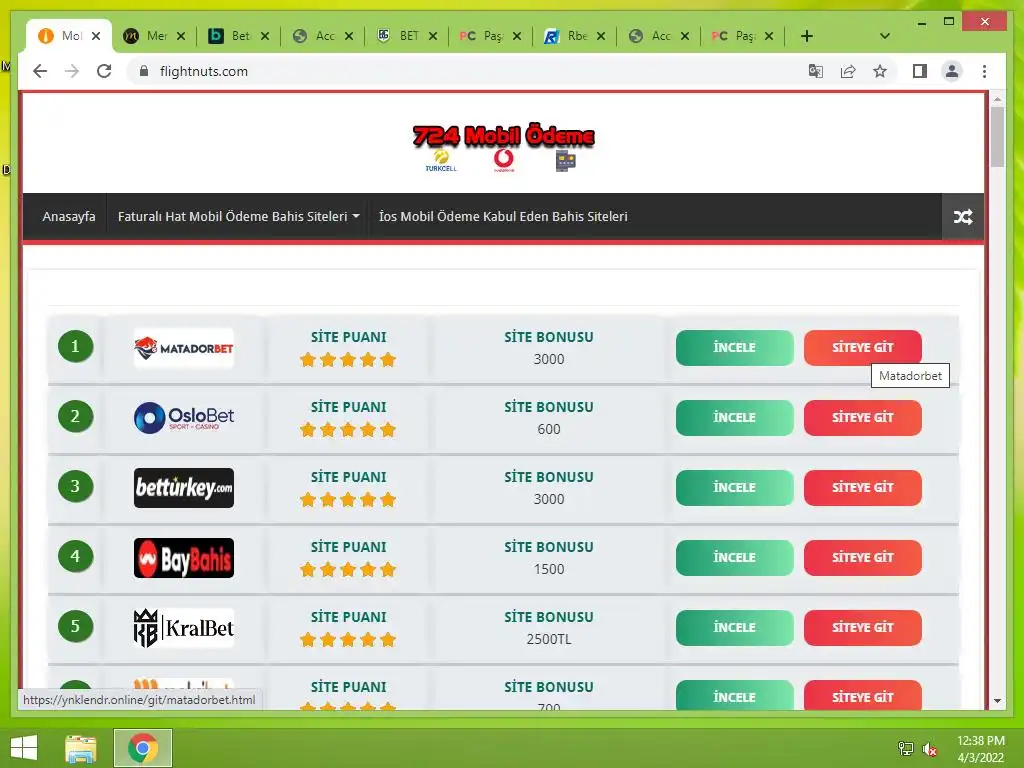Click the scrollbar up arrow
Image resolution: width=1024 pixels, height=768 pixels.
click(x=997, y=99)
